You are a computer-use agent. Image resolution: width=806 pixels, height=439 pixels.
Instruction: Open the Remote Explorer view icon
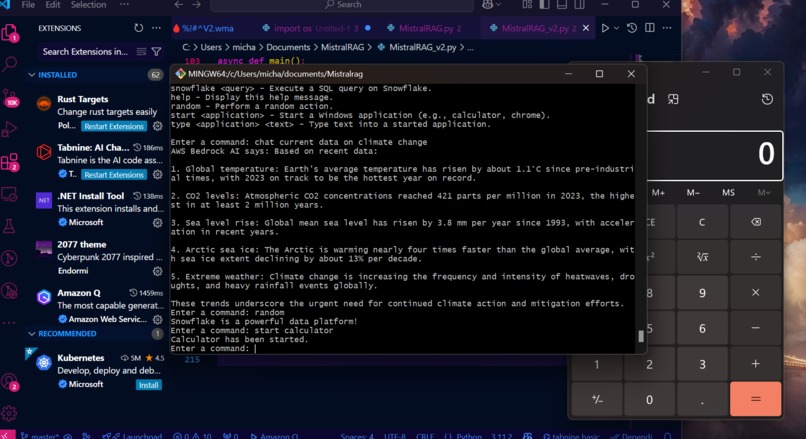tap(10, 194)
